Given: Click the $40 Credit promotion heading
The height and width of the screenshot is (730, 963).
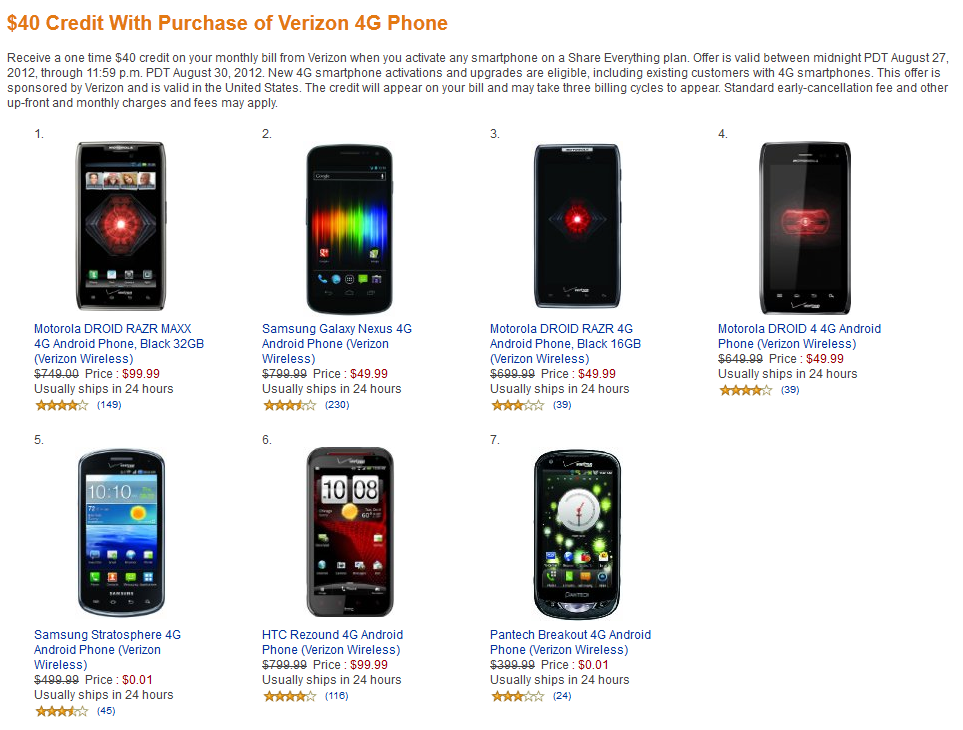Looking at the screenshot, I should (227, 22).
